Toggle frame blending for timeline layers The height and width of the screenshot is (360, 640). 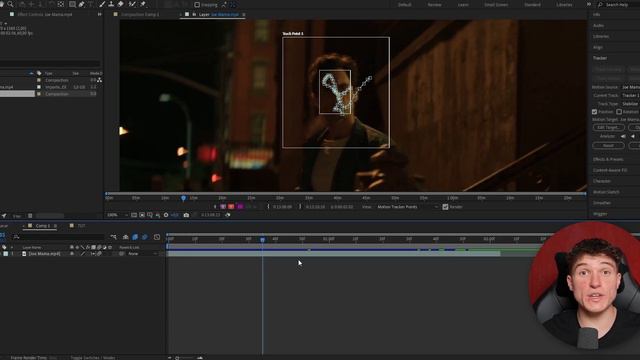(x=135, y=237)
